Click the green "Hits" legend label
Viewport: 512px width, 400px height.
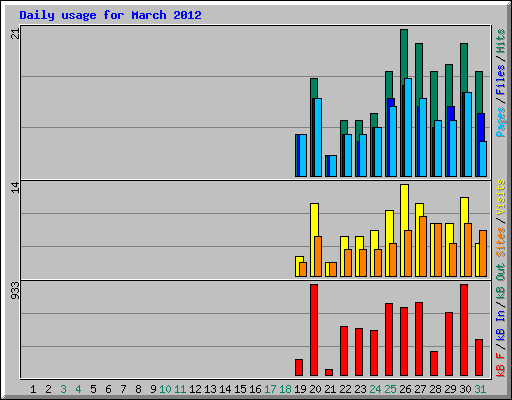click(501, 41)
